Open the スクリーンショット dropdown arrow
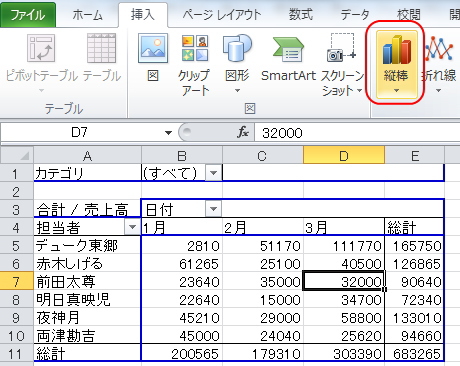Image resolution: width=460 pixels, height=366 pixels. (x=359, y=90)
